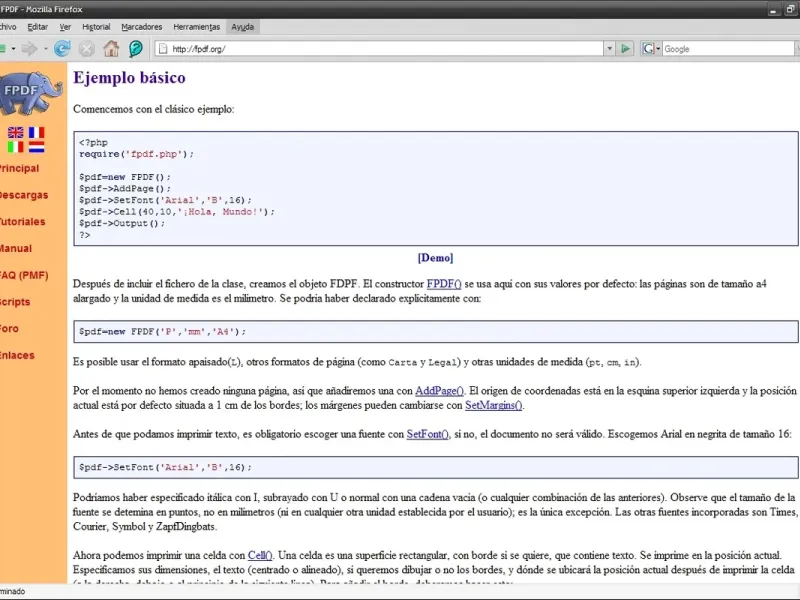This screenshot has width=800, height=600.
Task: Follow the SetMargins() link
Action: coord(493,406)
